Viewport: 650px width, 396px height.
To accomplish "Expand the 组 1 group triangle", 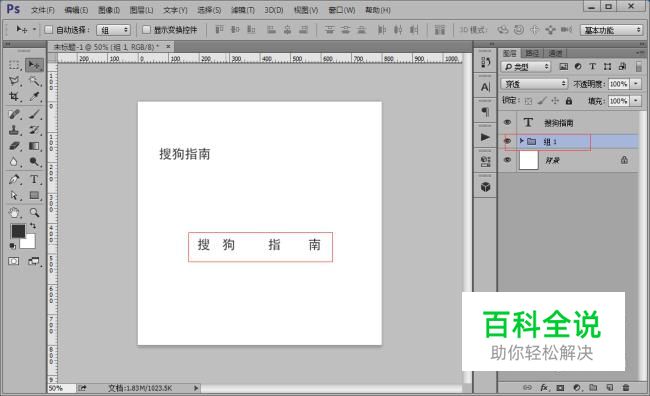I will click(x=521, y=141).
